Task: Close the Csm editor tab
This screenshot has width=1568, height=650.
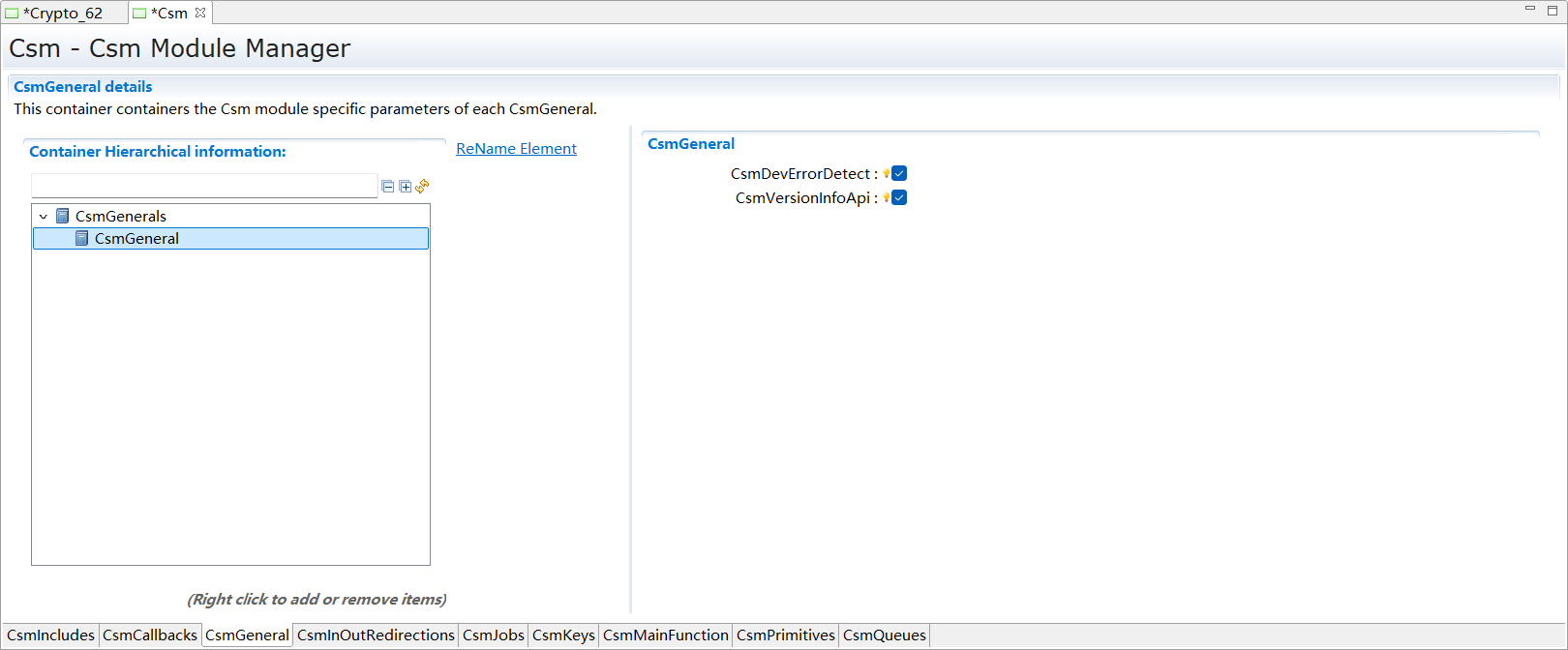Action: pyautogui.click(x=200, y=13)
